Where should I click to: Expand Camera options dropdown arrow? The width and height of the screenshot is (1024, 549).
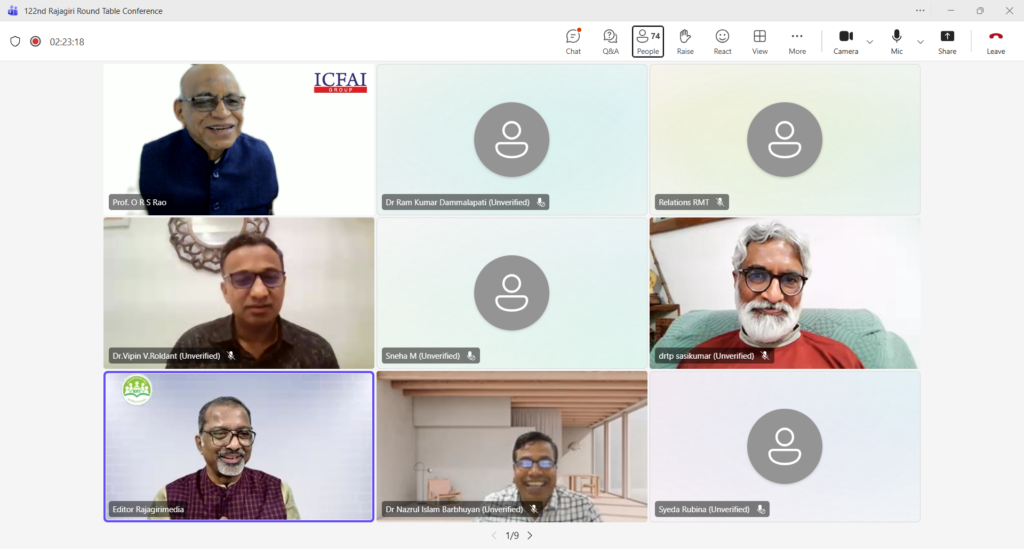click(869, 42)
